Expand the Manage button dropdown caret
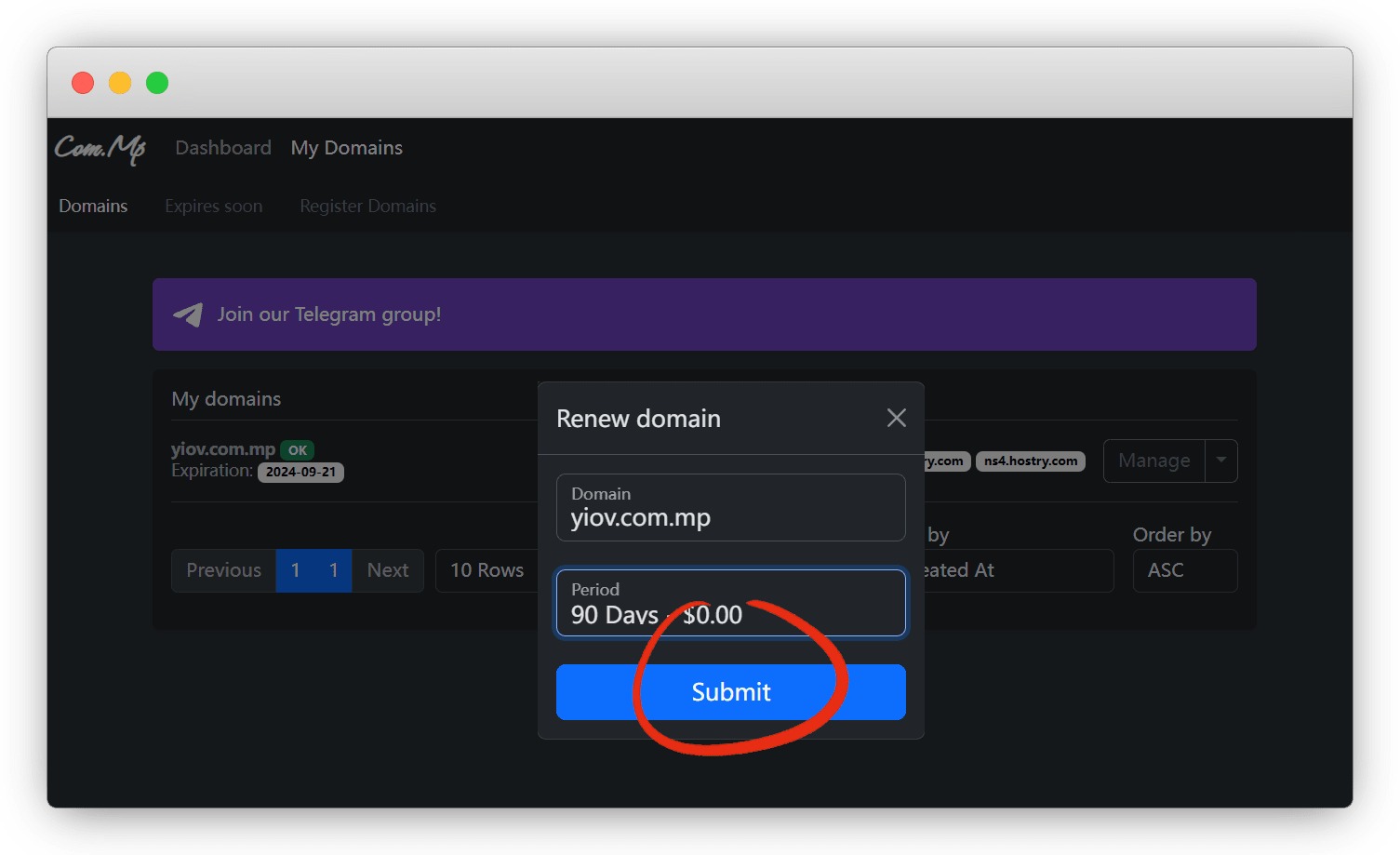Image resolution: width=1400 pixels, height=855 pixels. pos(1220,461)
